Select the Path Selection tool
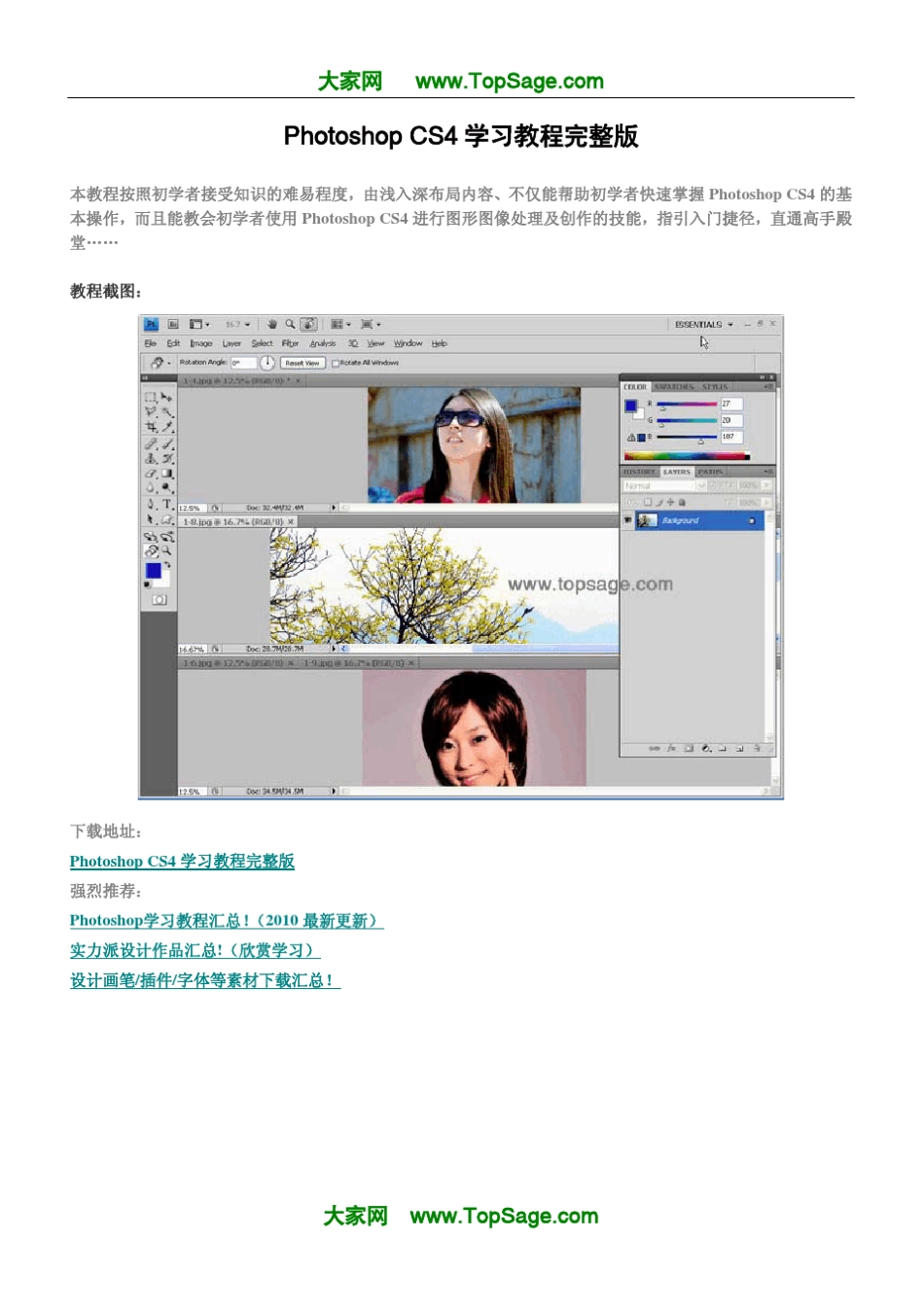This screenshot has width=924, height=1308. (151, 519)
